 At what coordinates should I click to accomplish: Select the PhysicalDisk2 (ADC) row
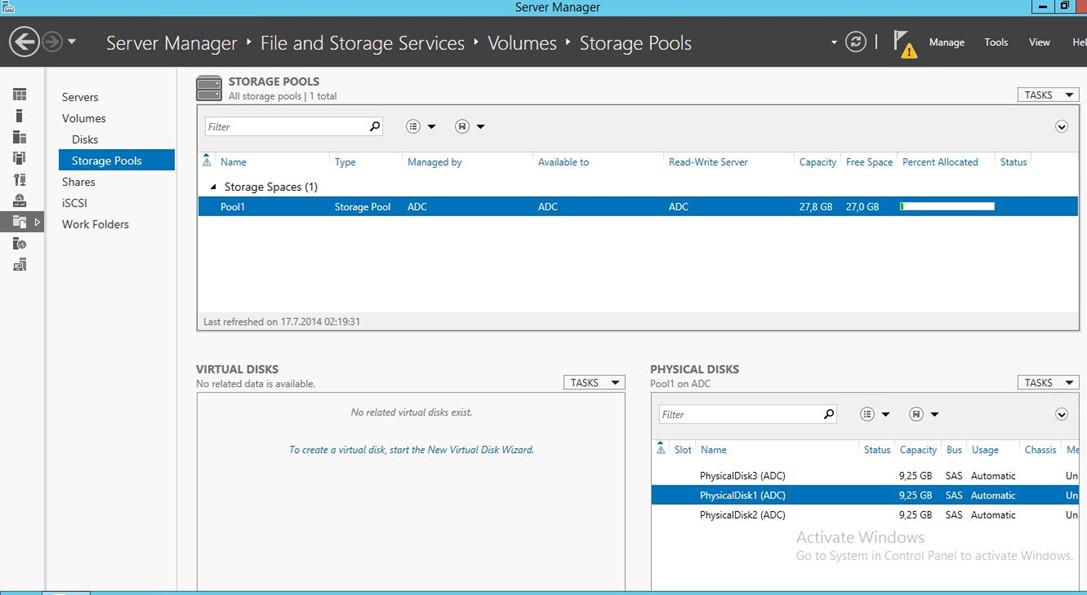tap(865, 515)
